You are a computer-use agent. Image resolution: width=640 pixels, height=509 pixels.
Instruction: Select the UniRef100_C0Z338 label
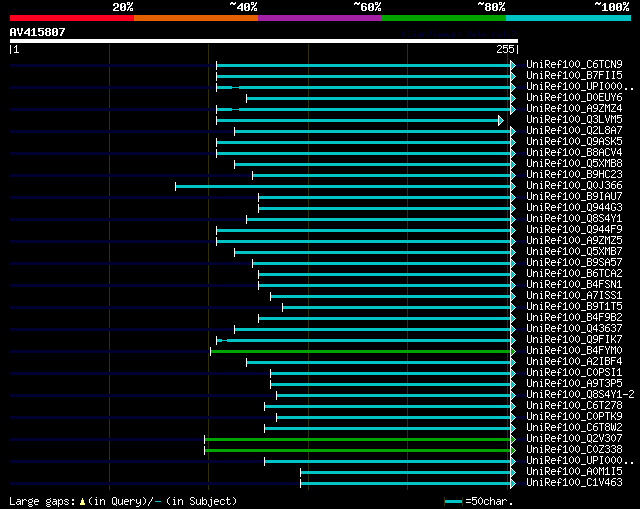click(574, 450)
